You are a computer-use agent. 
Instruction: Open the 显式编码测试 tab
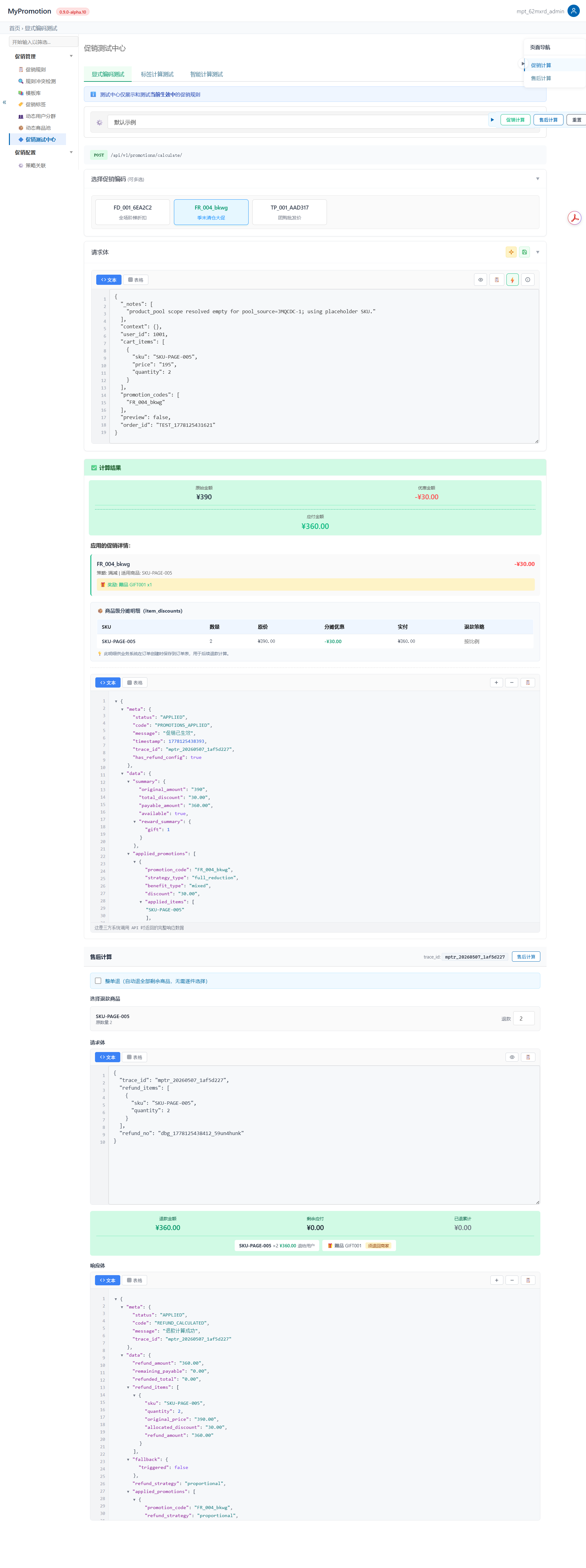point(108,74)
